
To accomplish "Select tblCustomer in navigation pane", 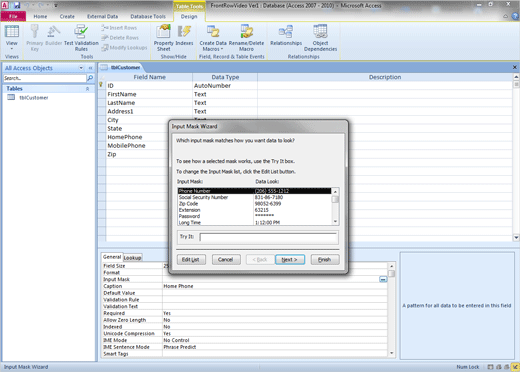I will [x=34, y=98].
